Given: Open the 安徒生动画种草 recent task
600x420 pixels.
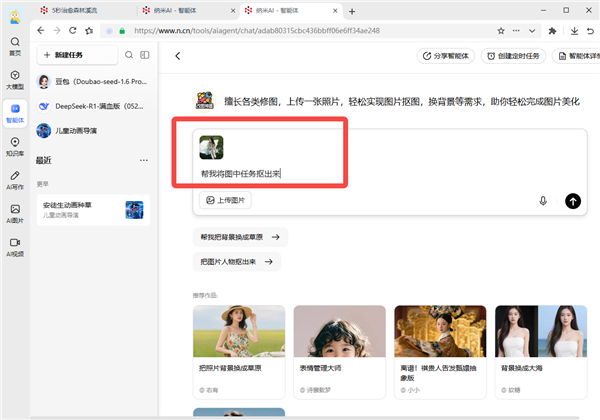Looking at the screenshot, I should pyautogui.click(x=93, y=210).
